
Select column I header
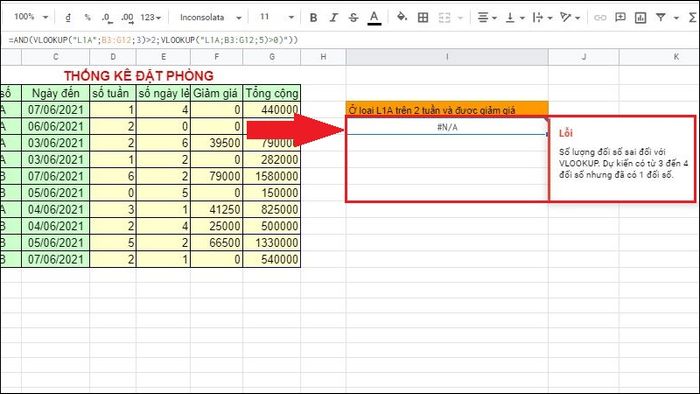pos(447,57)
